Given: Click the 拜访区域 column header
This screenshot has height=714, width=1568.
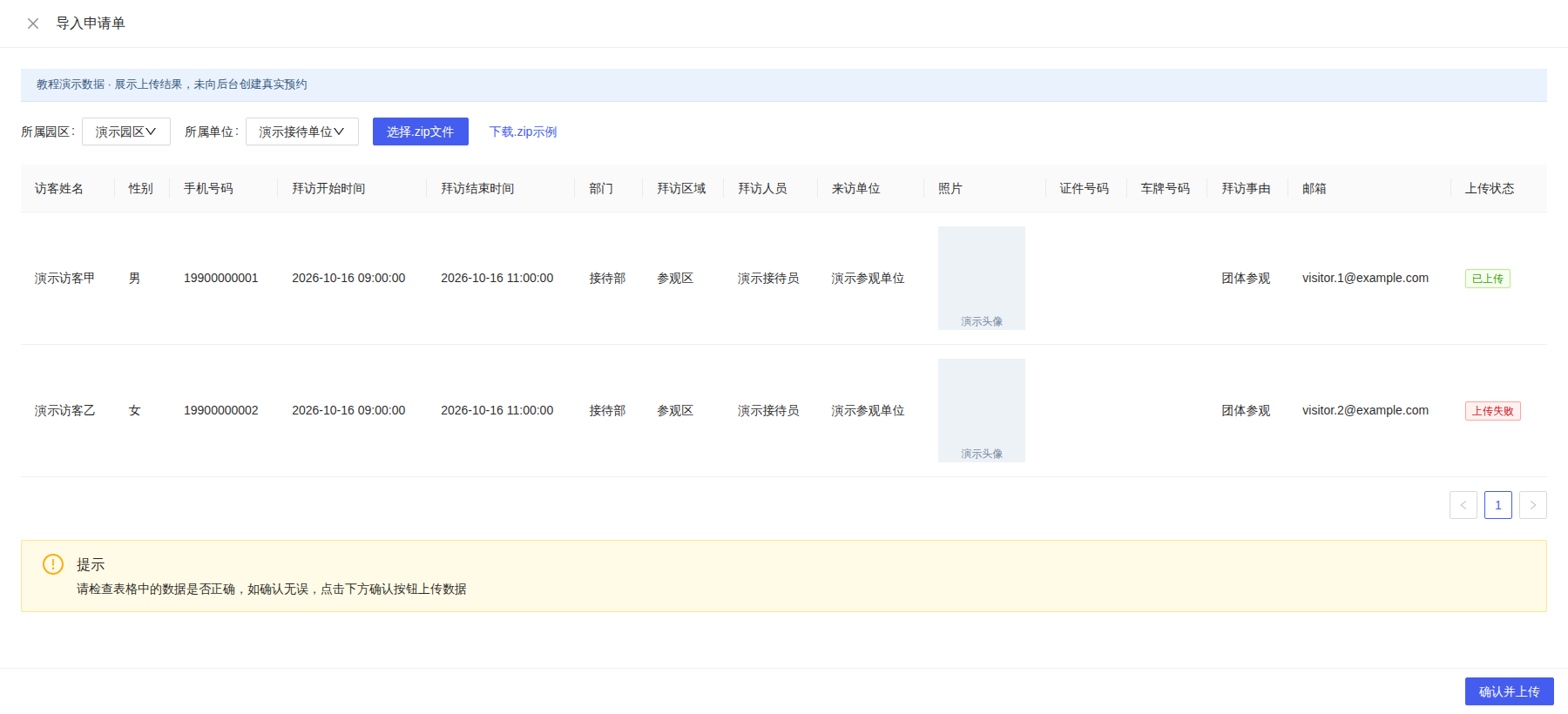Looking at the screenshot, I should click(681, 188).
